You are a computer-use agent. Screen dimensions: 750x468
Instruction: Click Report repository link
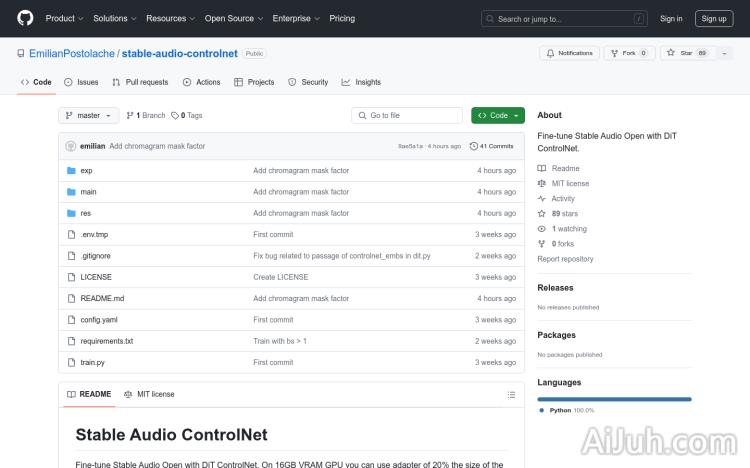(x=565, y=259)
